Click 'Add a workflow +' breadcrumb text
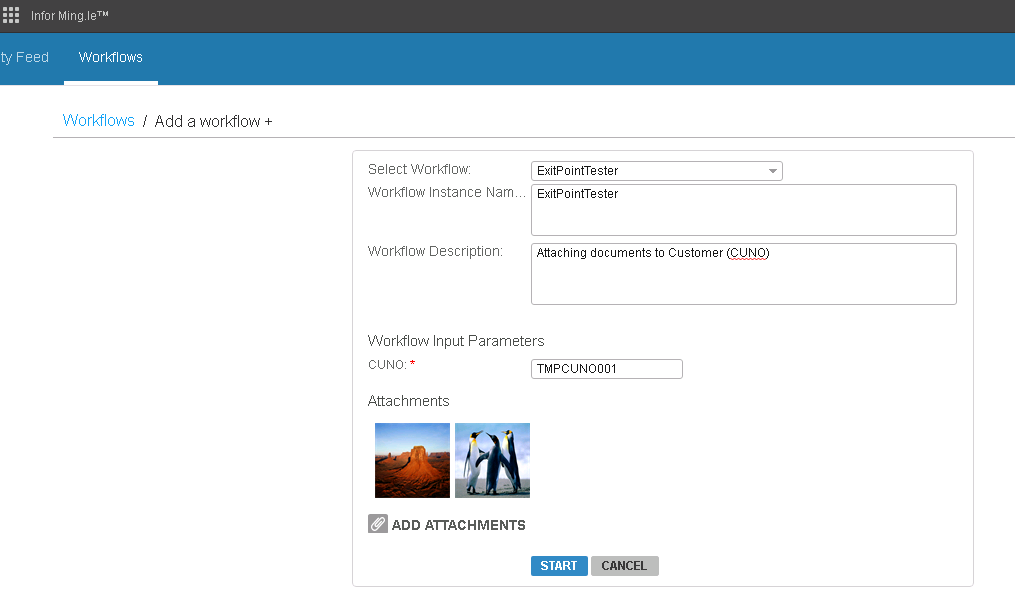Screen dimensions: 1015x614 (x=213, y=122)
